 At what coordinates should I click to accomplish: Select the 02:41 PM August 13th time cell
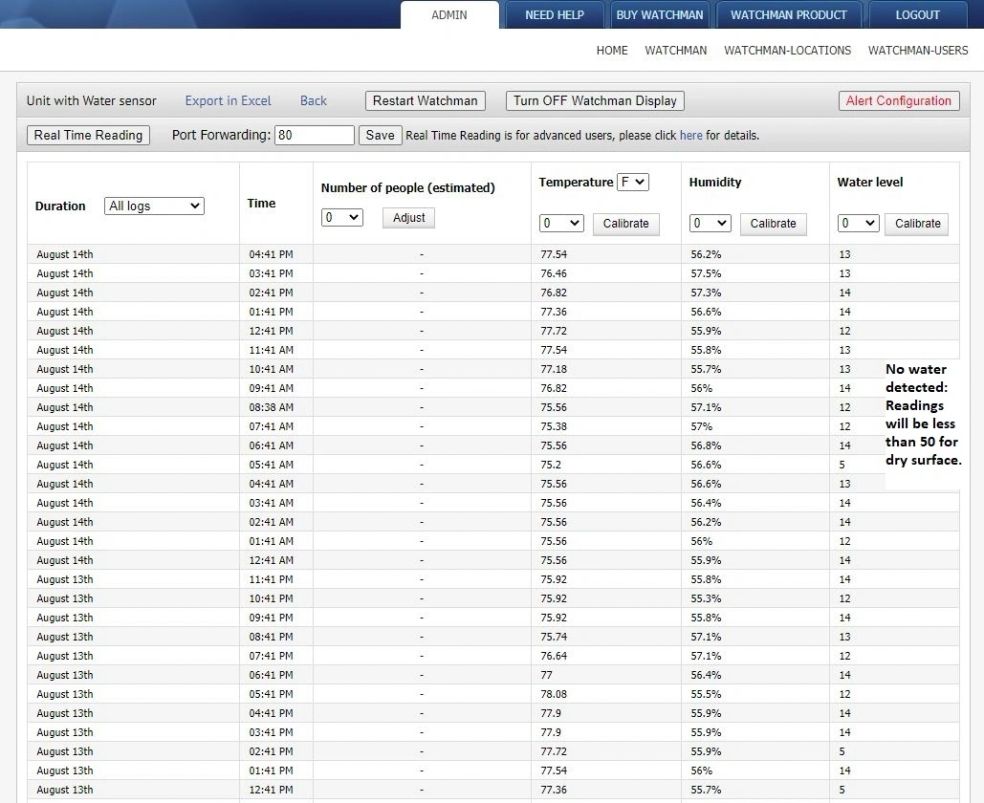point(271,752)
